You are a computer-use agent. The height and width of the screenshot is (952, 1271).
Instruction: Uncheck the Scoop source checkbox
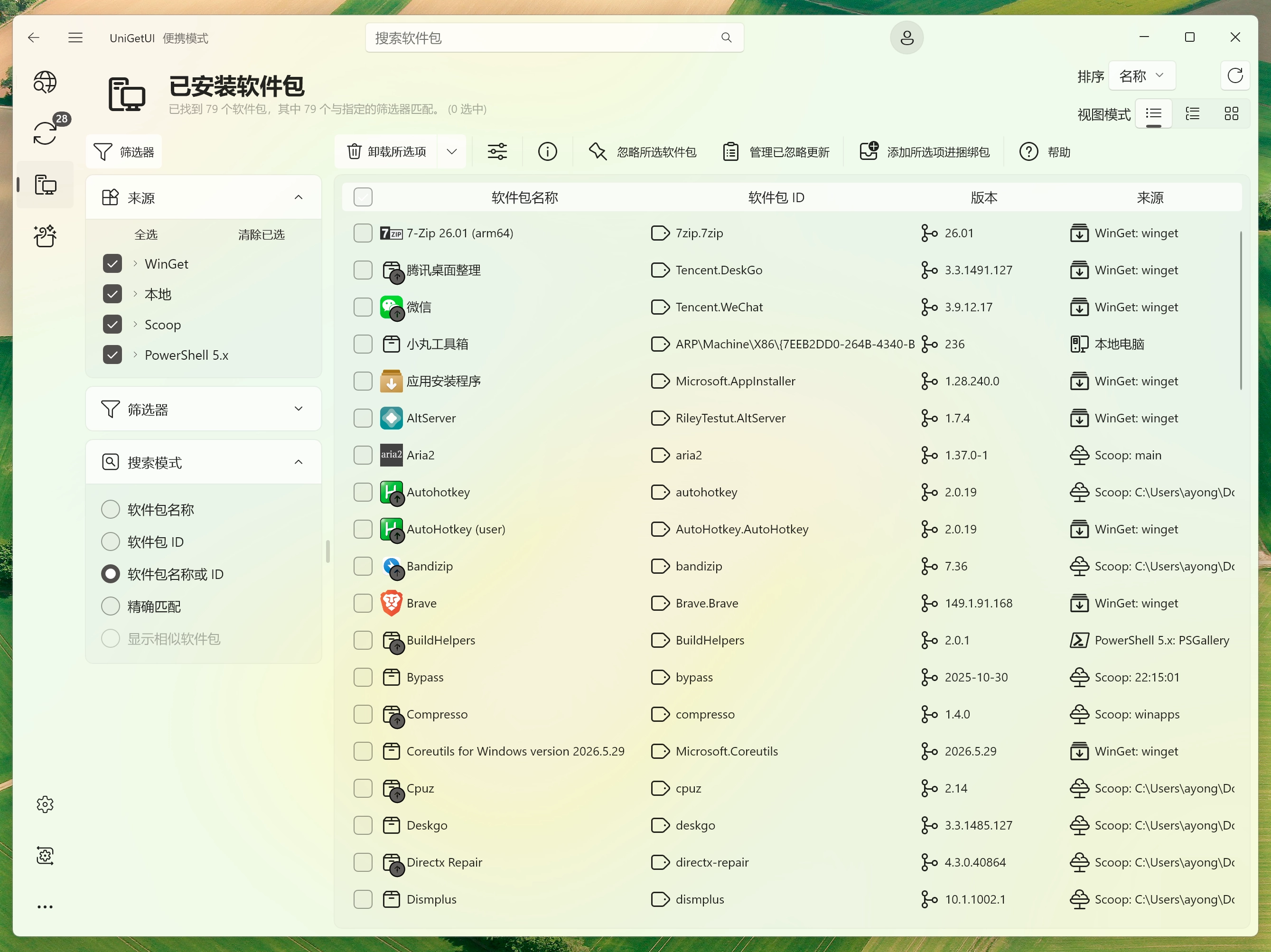coord(112,325)
